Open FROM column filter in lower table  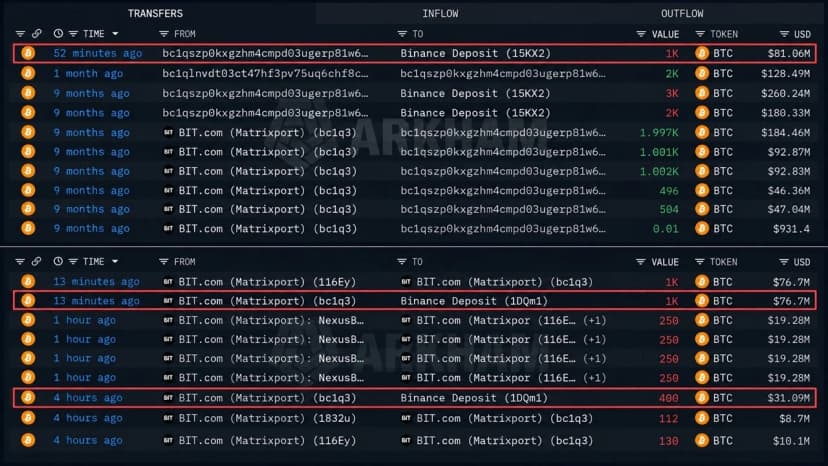[x=164, y=262]
